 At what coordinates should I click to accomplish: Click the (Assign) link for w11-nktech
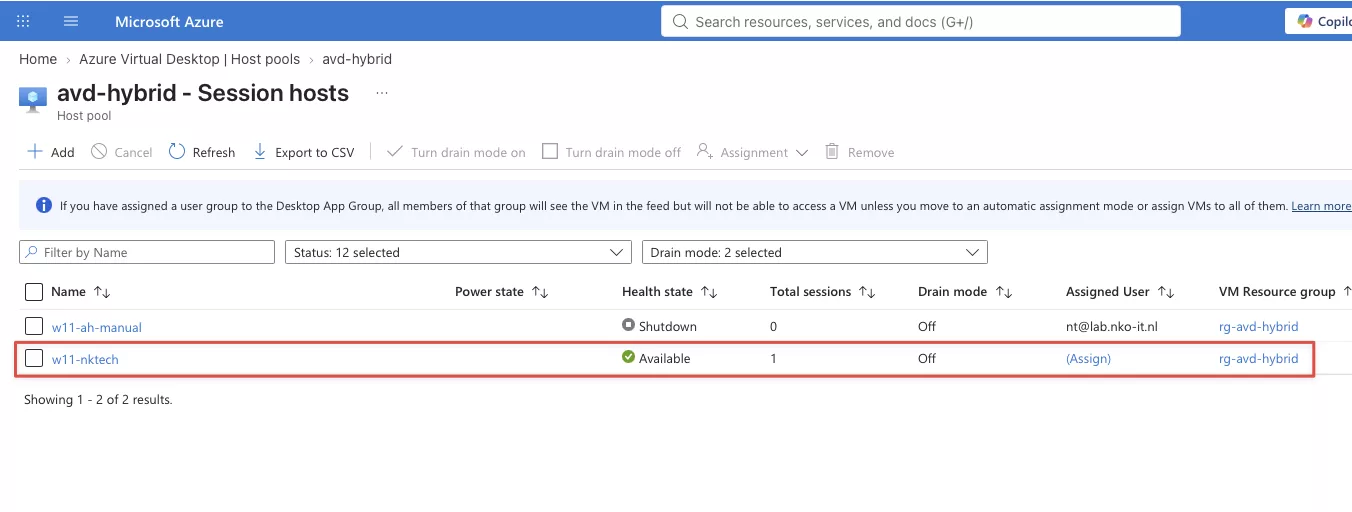(1088, 359)
